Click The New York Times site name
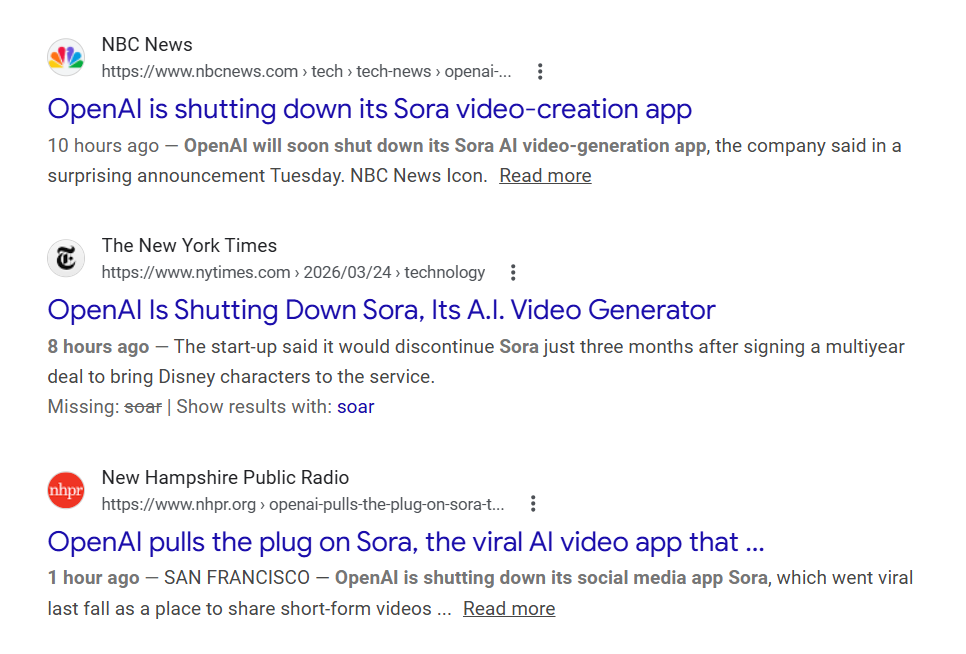This screenshot has width=966, height=654. (189, 246)
